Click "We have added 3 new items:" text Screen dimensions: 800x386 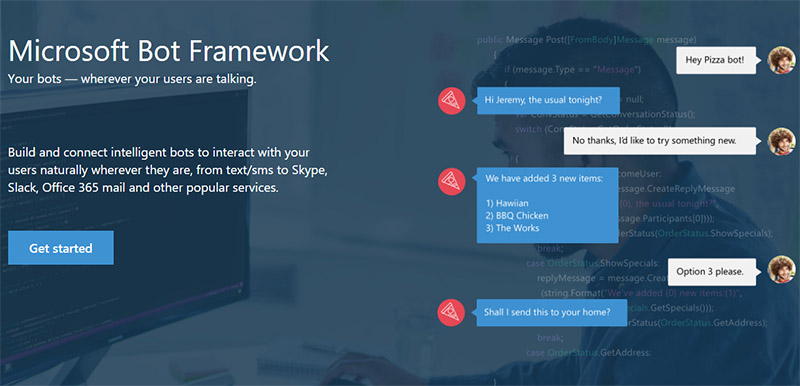[x=544, y=179]
